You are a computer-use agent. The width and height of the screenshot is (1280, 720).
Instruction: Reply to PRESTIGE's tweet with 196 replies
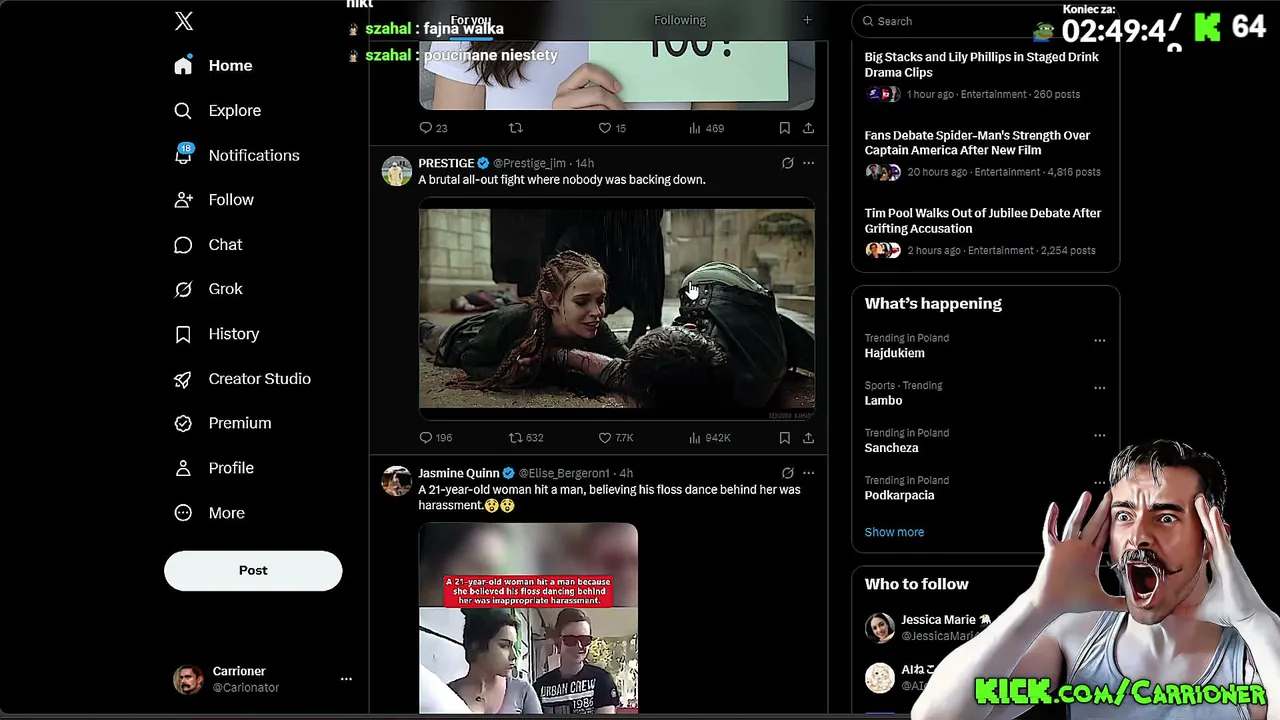(435, 438)
